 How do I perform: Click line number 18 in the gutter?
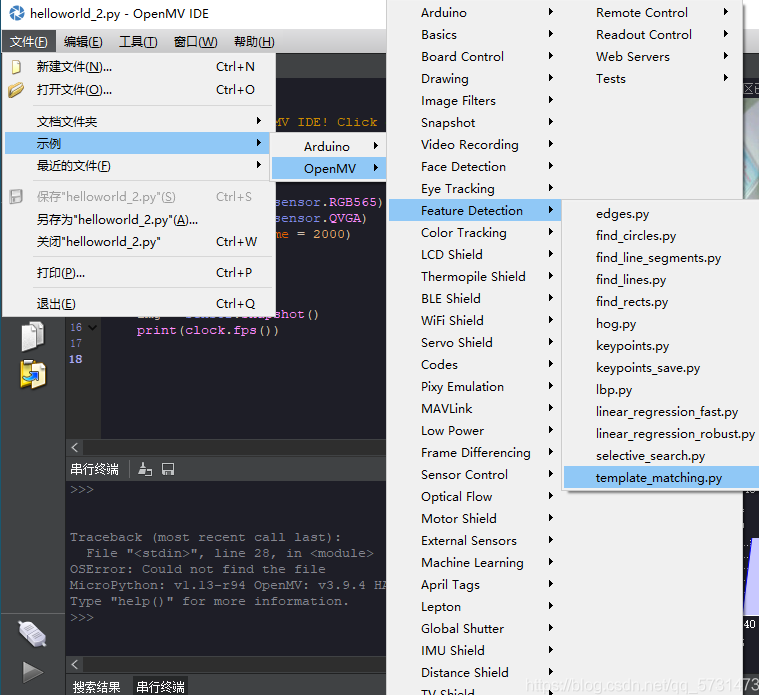(76, 359)
